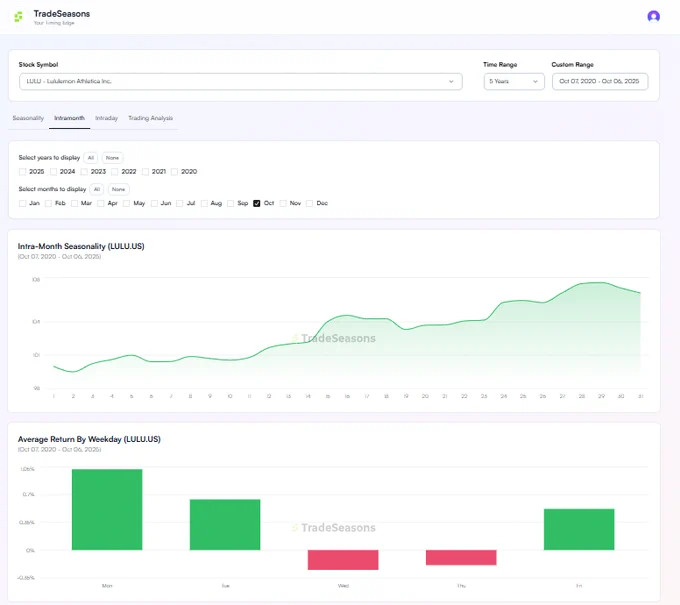Click the Custom Range date field
The height and width of the screenshot is (605, 680).
pos(600,82)
